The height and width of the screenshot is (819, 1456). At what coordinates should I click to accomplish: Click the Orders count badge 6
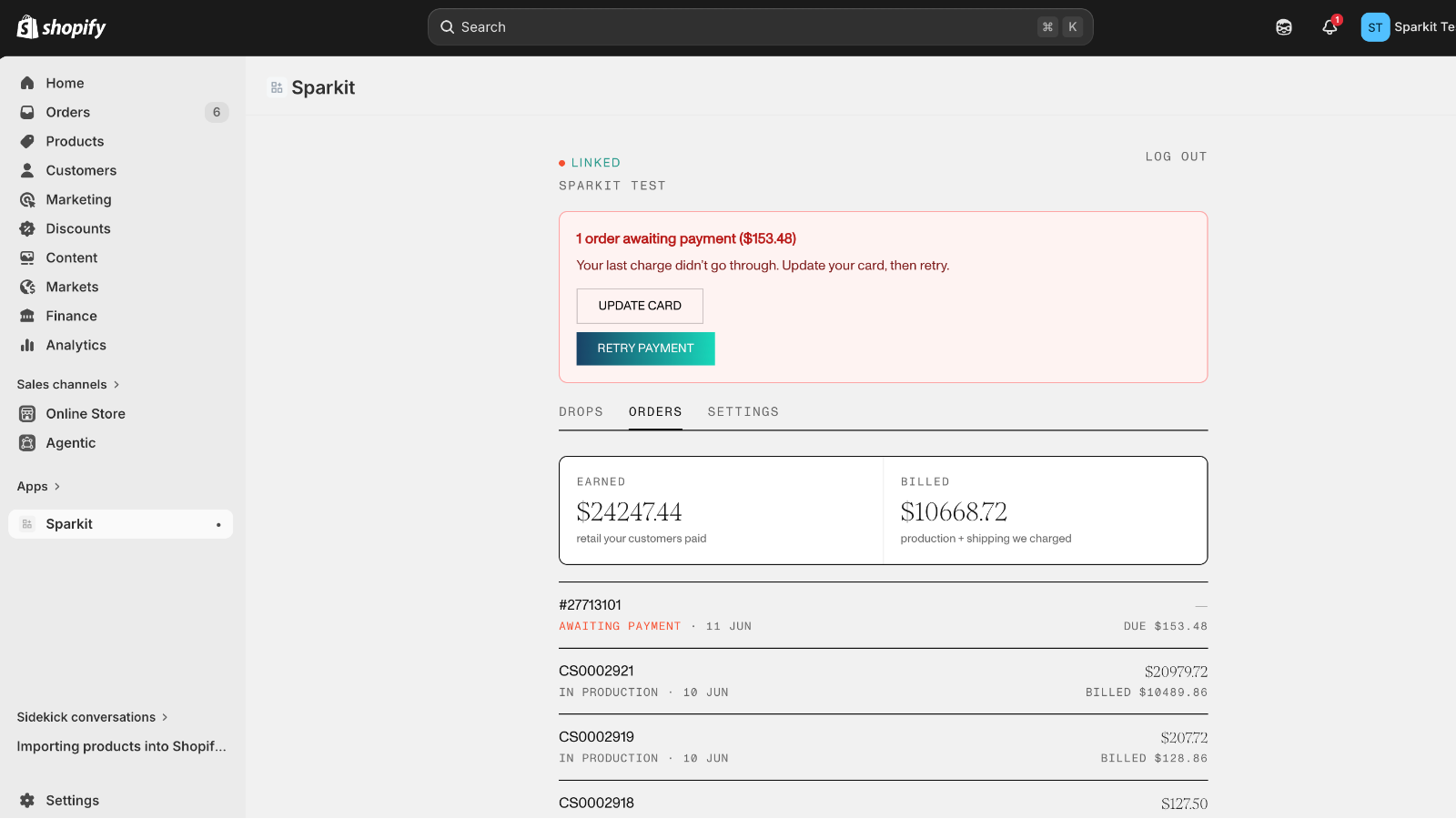click(217, 112)
